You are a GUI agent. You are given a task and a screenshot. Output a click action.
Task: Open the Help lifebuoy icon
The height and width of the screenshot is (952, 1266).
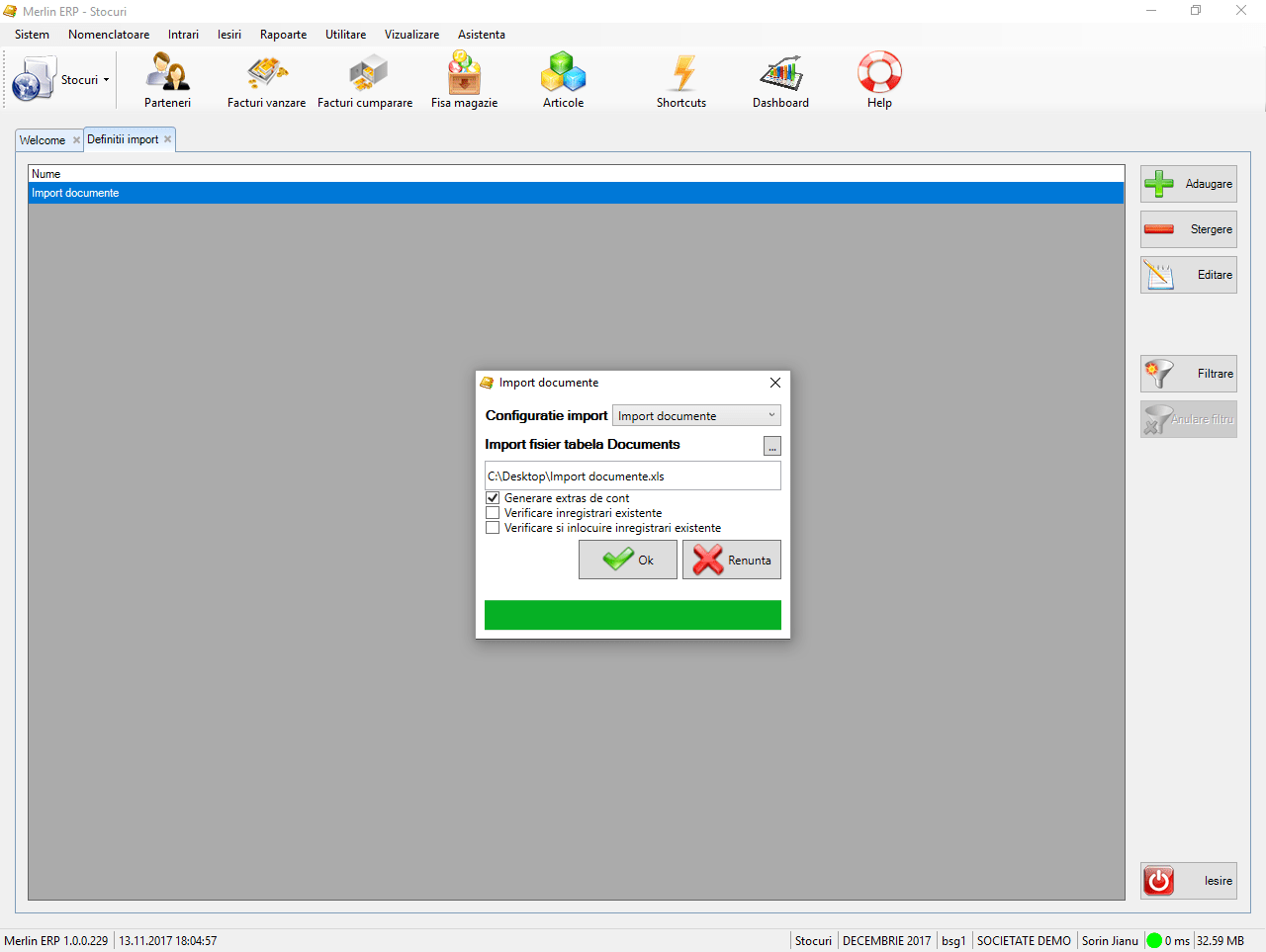coord(879,73)
